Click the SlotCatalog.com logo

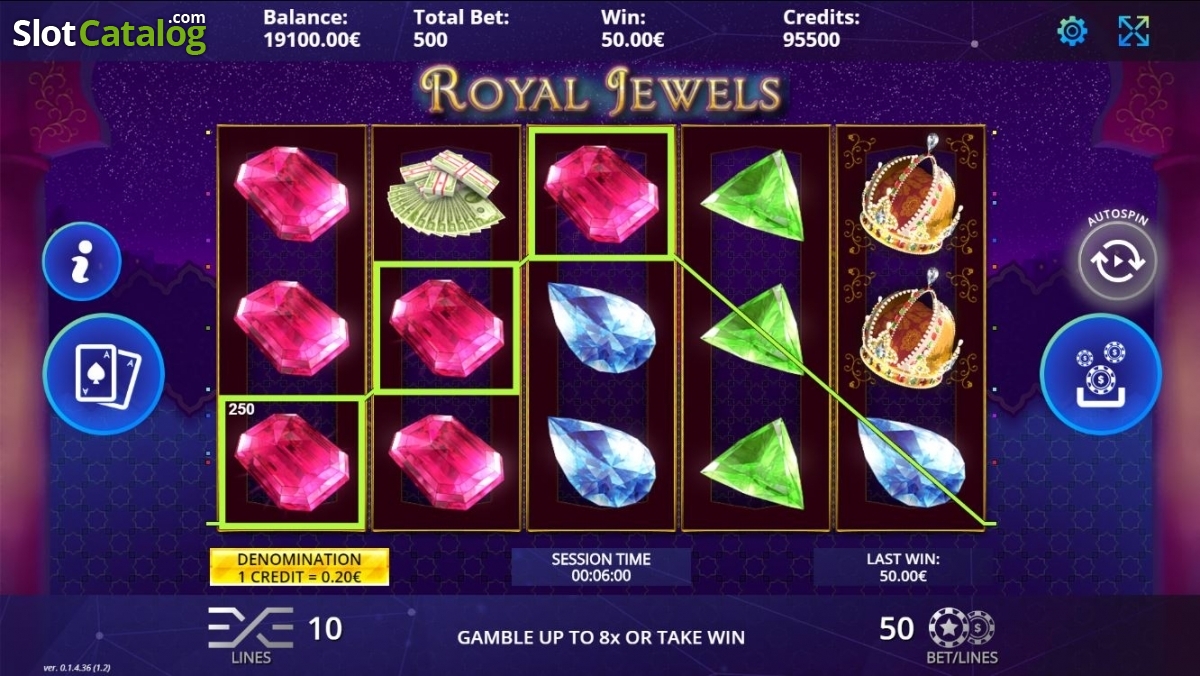tap(109, 33)
